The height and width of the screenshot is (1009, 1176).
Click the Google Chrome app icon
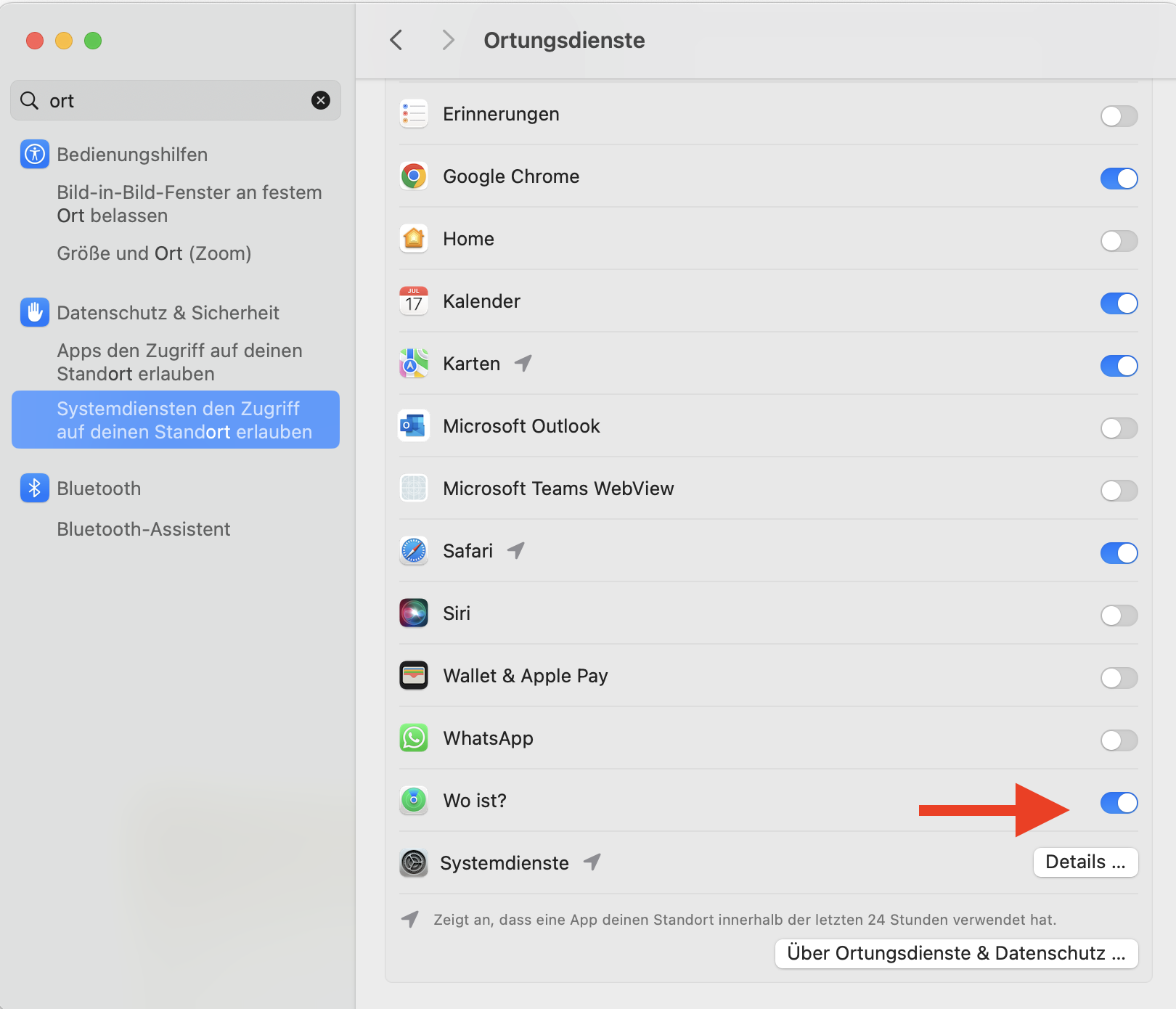[x=414, y=176]
